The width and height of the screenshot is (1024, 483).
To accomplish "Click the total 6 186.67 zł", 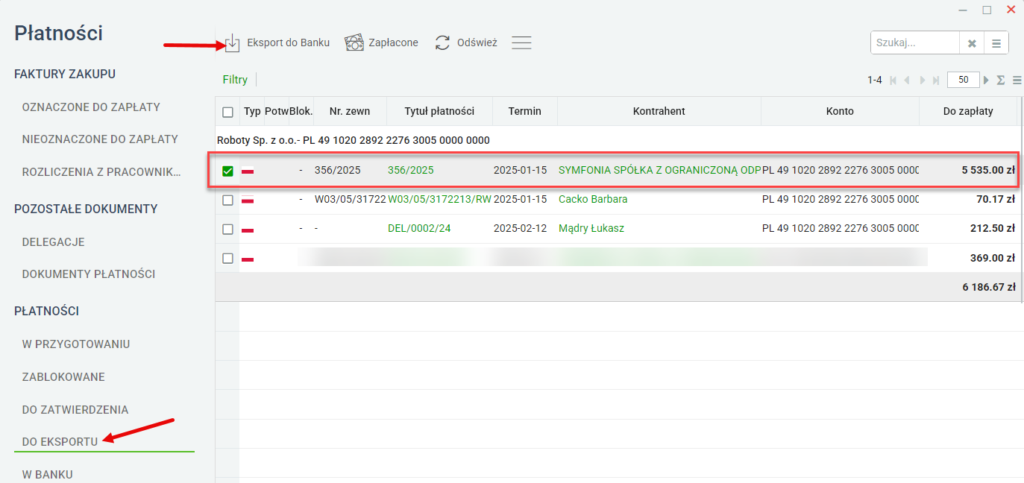I will pos(988,287).
